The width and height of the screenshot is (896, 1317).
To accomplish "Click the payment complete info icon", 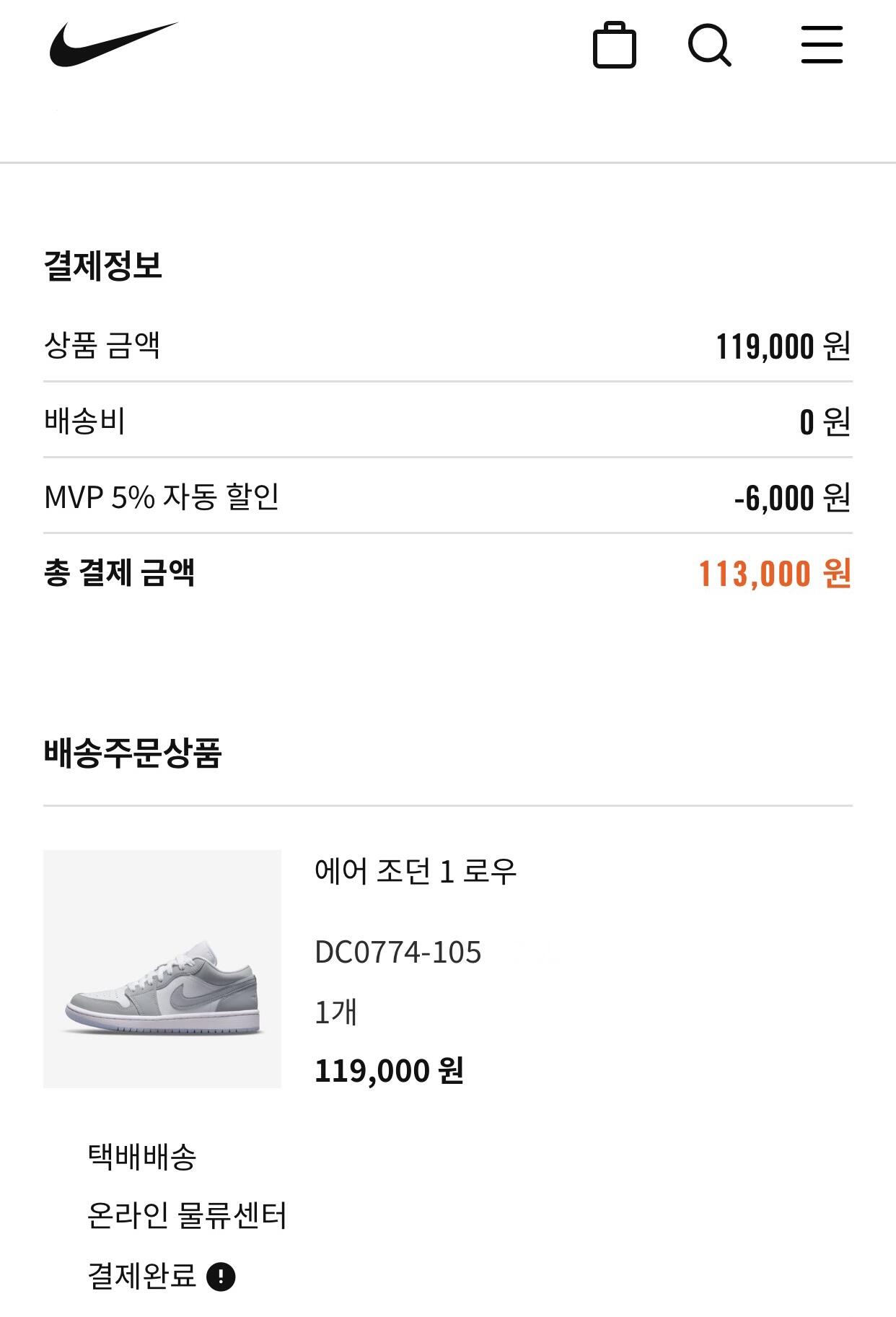I will pyautogui.click(x=221, y=1277).
